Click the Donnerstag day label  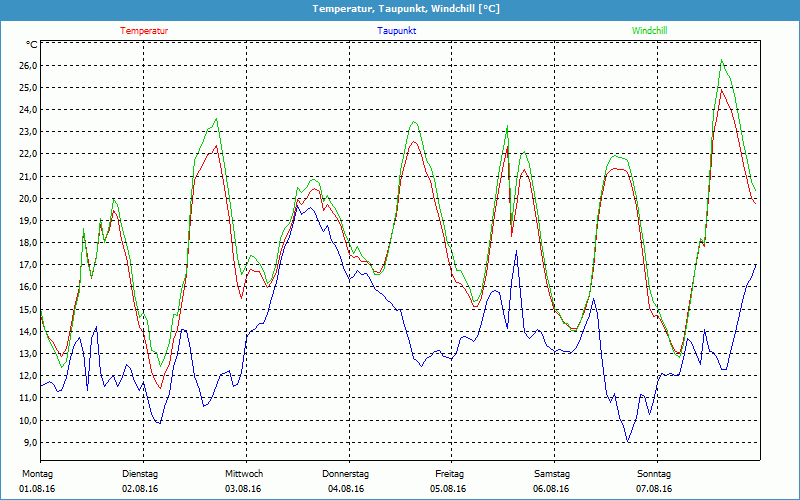(x=345, y=474)
